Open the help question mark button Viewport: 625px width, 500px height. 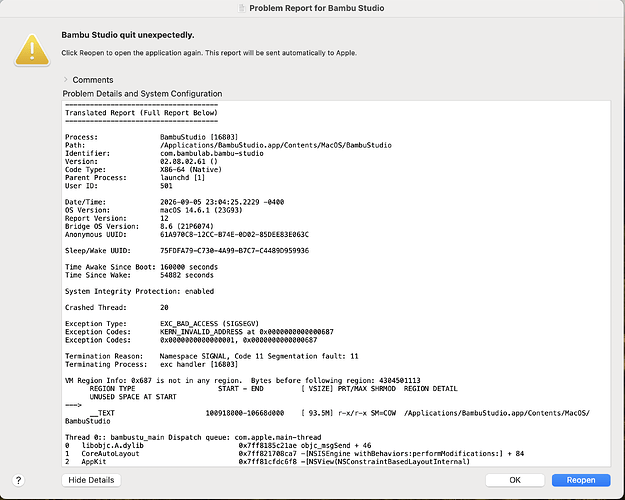[x=18, y=480]
